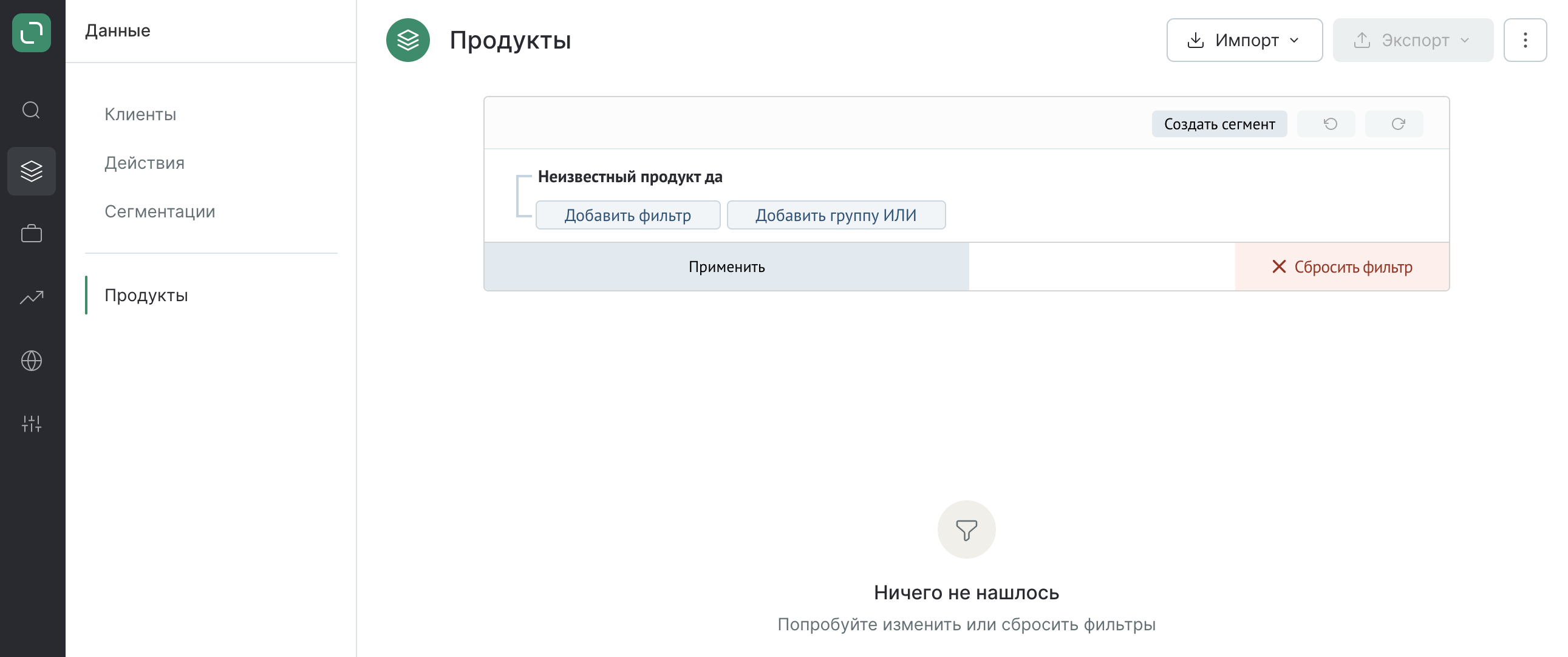1568x657 pixels.
Task: Open search from the sidebar magnifier icon
Action: tap(31, 111)
